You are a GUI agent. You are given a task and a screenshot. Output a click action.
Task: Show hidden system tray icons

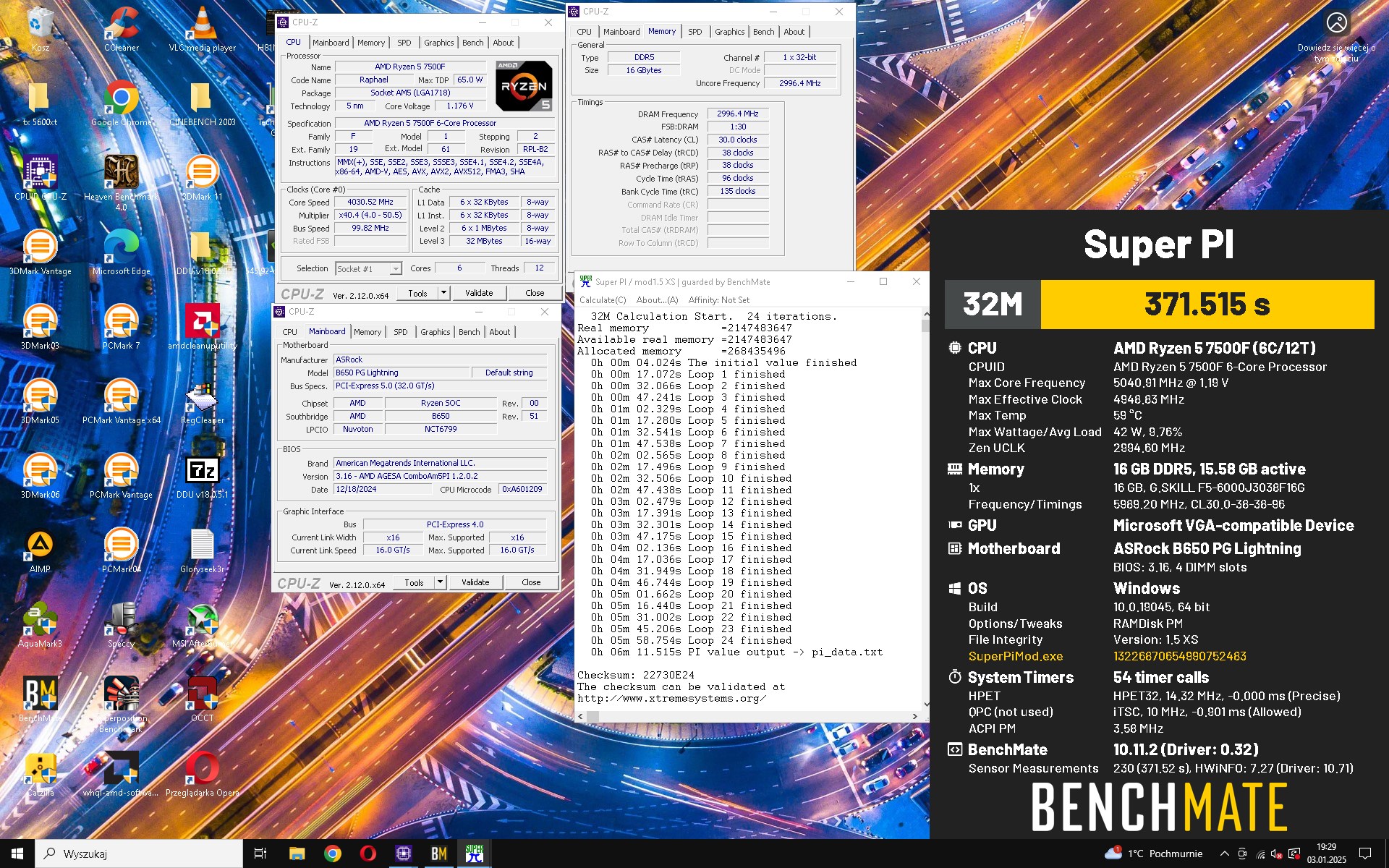(x=1224, y=854)
